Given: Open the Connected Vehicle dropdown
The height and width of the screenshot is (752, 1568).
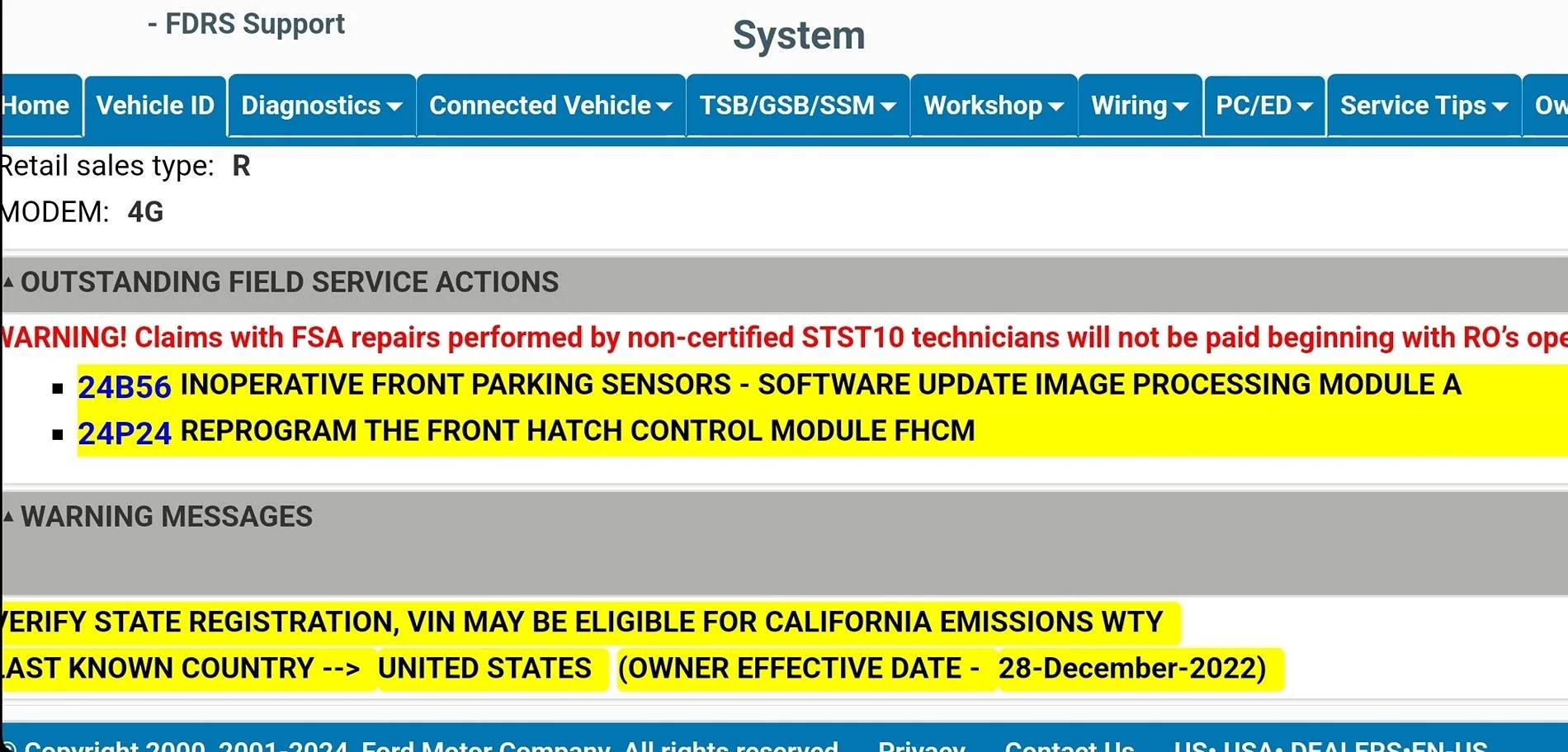Looking at the screenshot, I should pyautogui.click(x=550, y=106).
